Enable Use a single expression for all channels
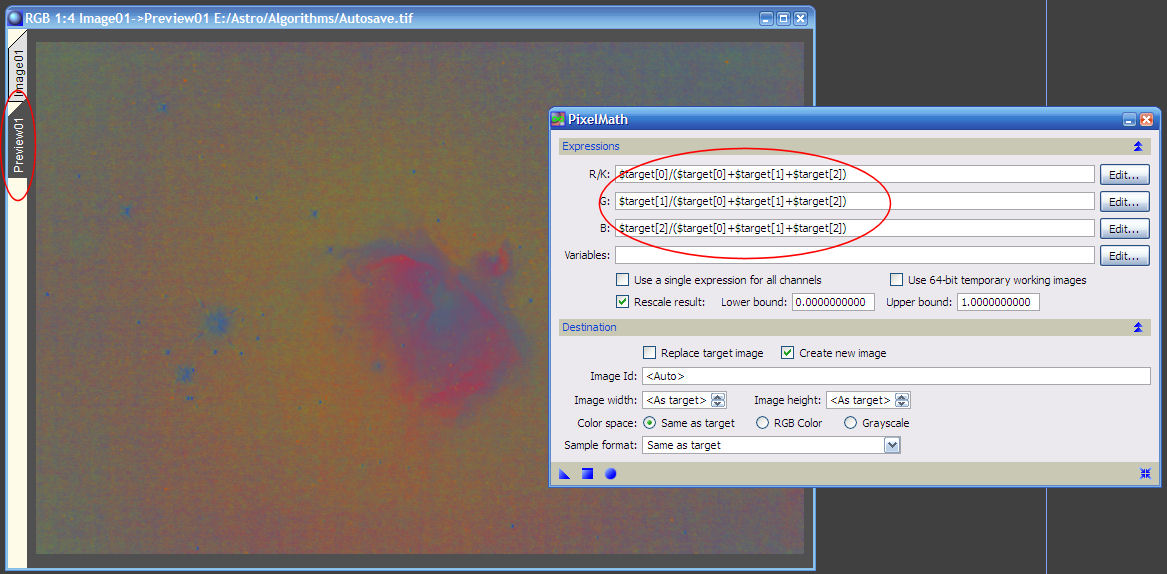The height and width of the screenshot is (574, 1167). tap(622, 280)
